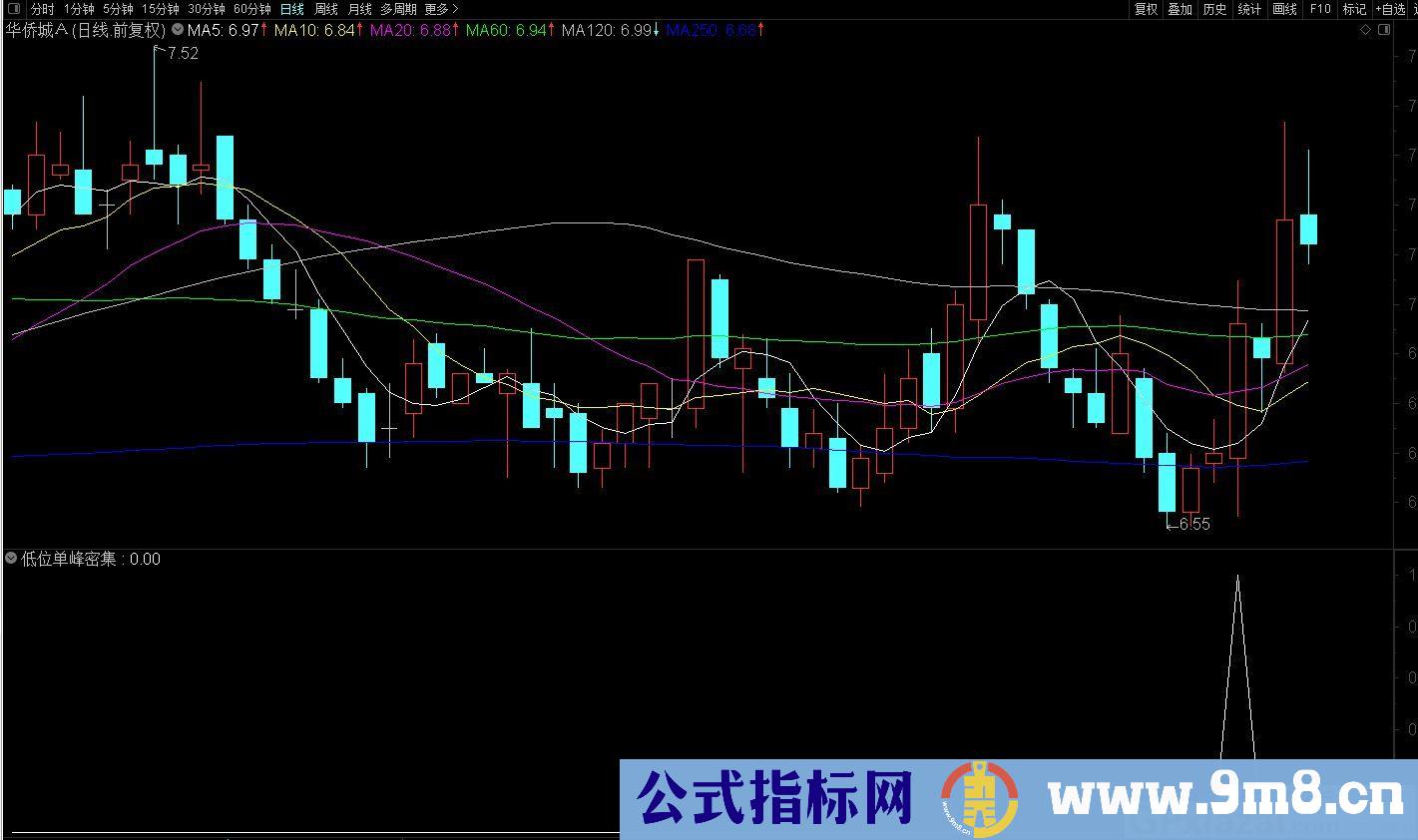
Task: Switch to 周线 weekly chart
Action: tap(326, 9)
